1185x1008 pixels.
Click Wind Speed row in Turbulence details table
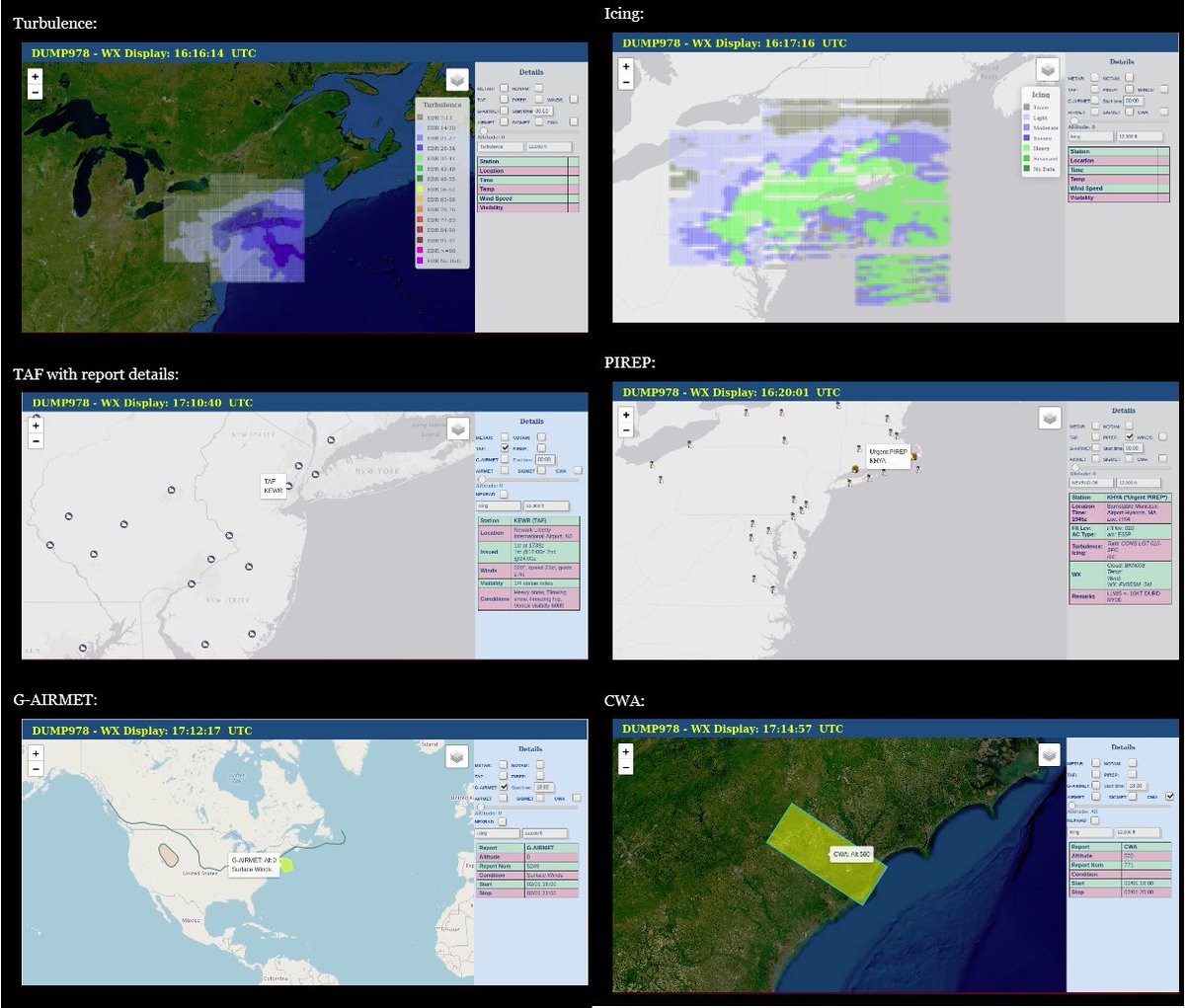(x=527, y=198)
